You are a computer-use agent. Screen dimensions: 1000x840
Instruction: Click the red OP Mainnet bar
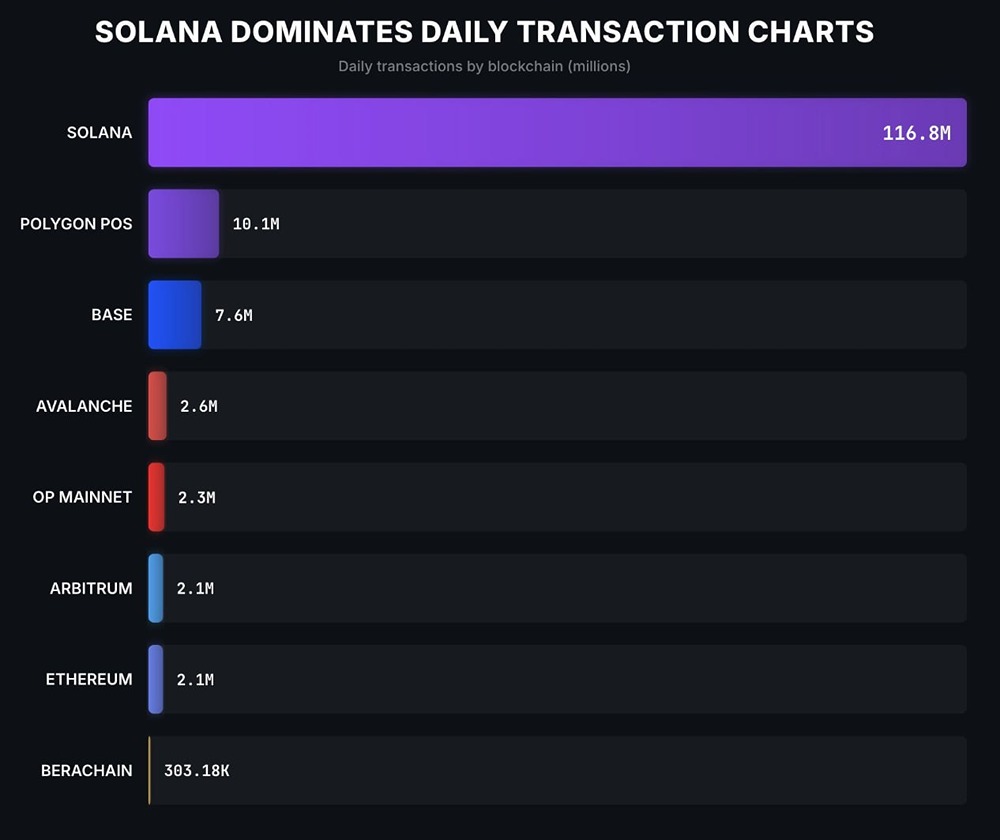tap(156, 497)
